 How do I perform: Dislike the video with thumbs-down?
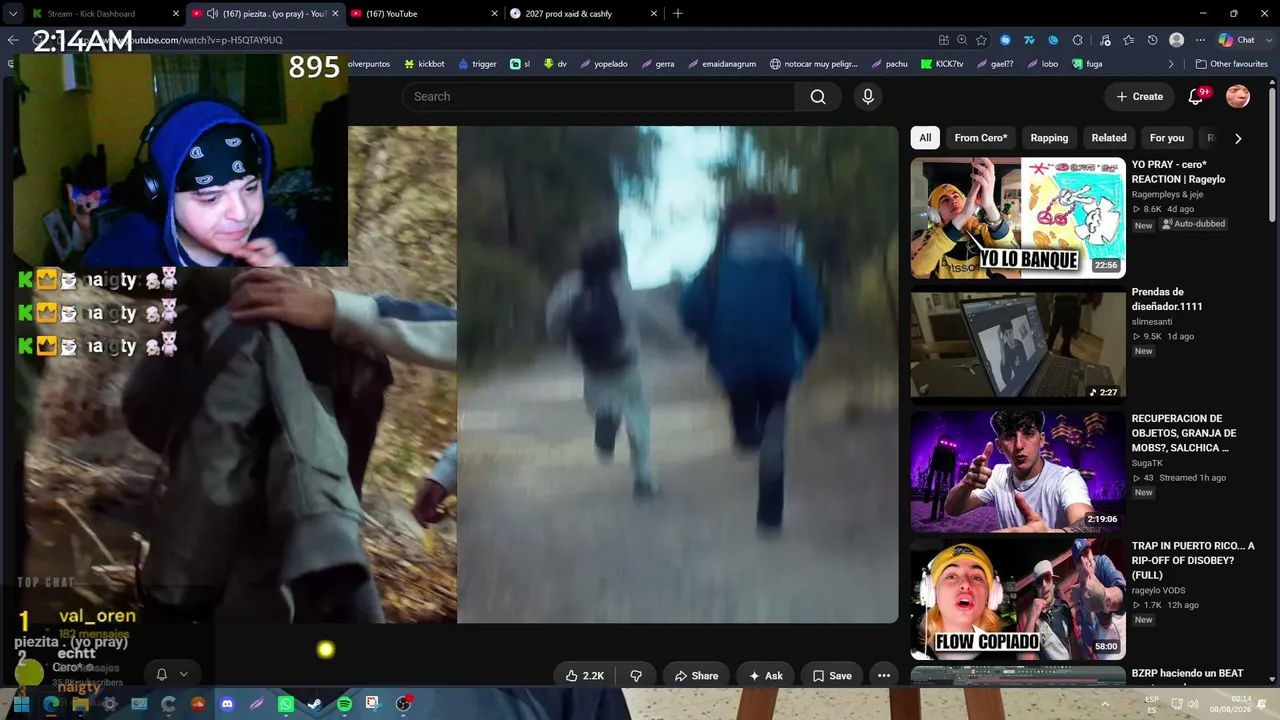click(636, 676)
